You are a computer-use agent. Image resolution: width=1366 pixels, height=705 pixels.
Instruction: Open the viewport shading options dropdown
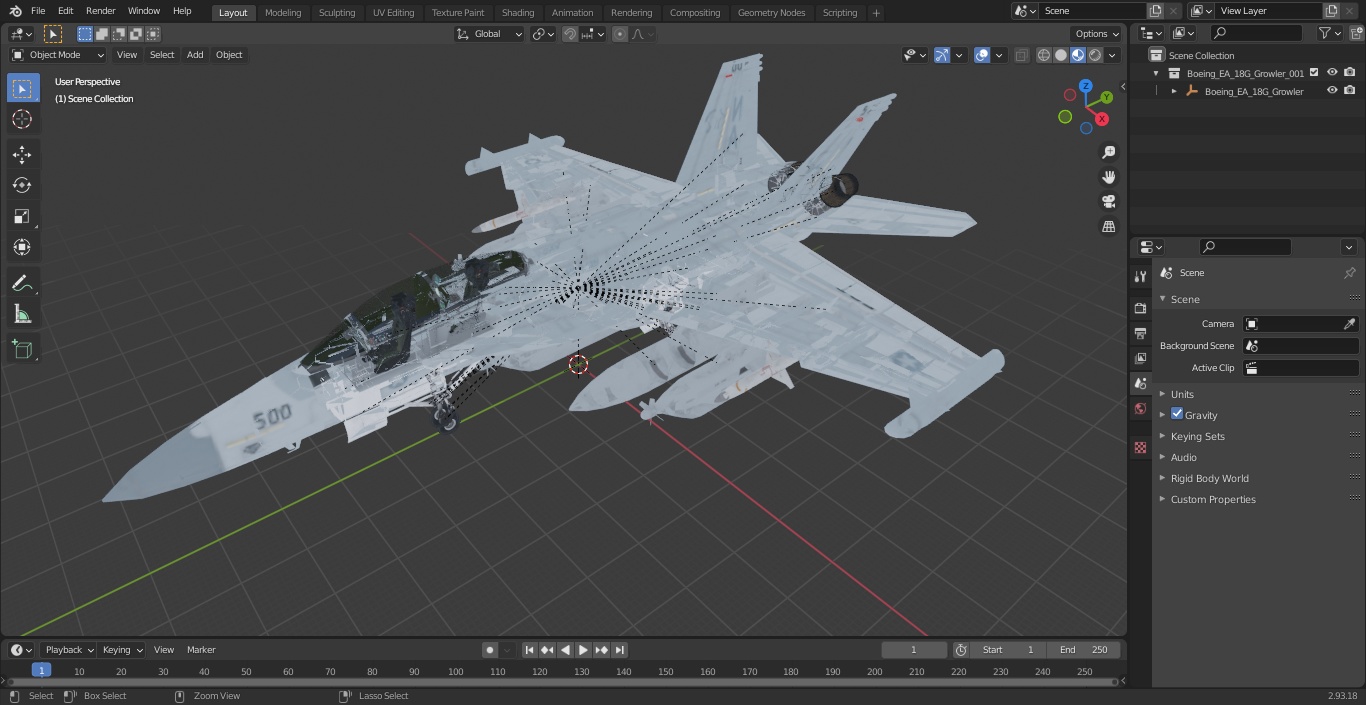(1112, 55)
